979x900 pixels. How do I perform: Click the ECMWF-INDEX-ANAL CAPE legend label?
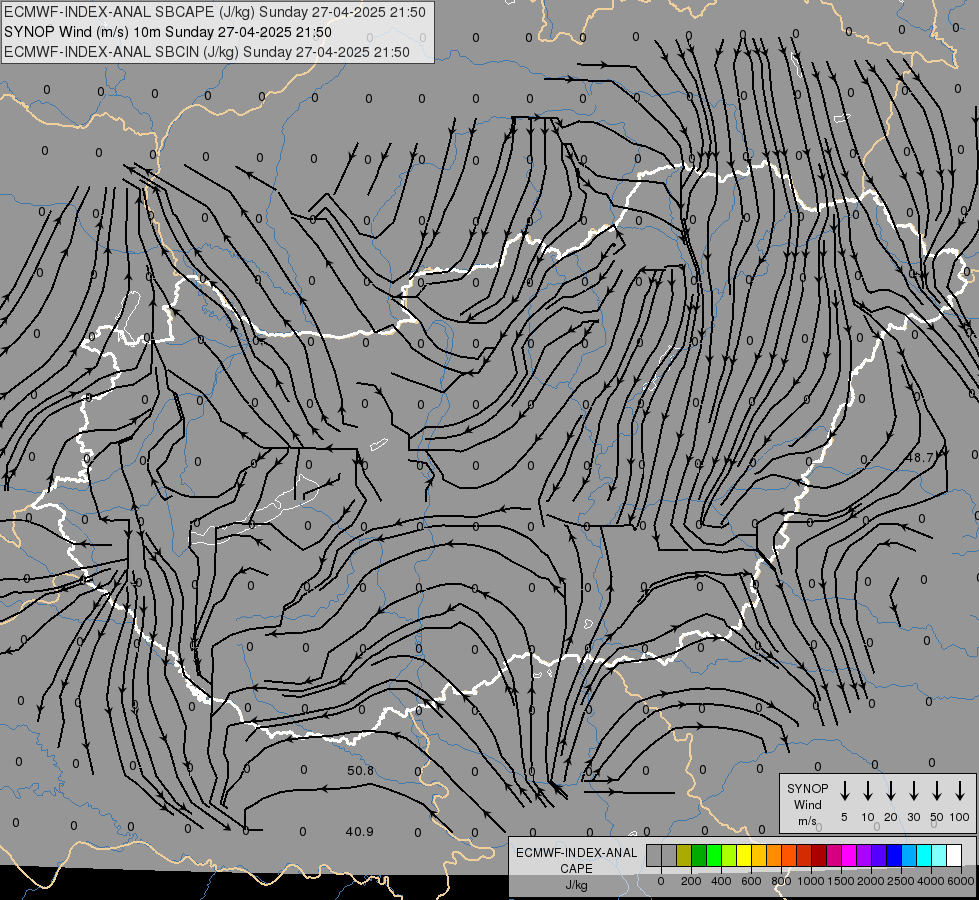[x=576, y=860]
